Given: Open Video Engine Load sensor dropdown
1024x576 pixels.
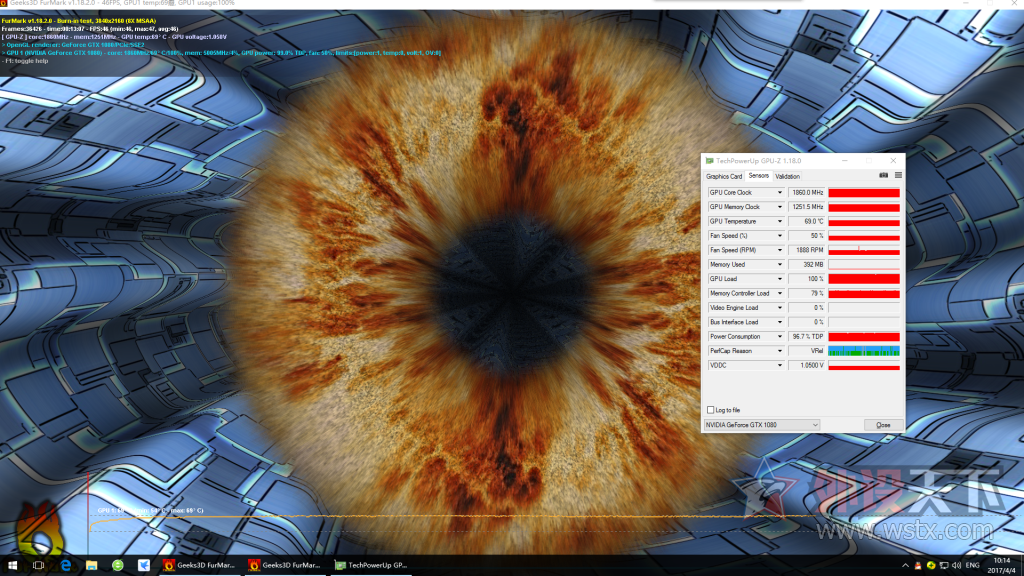Looking at the screenshot, I should [x=779, y=308].
